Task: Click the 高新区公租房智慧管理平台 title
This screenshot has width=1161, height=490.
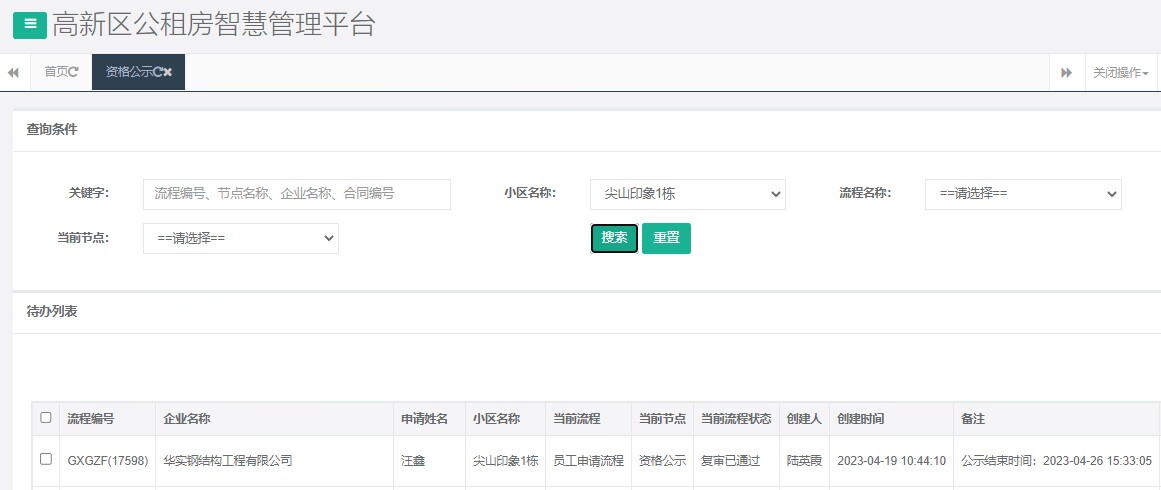Action: [x=214, y=24]
